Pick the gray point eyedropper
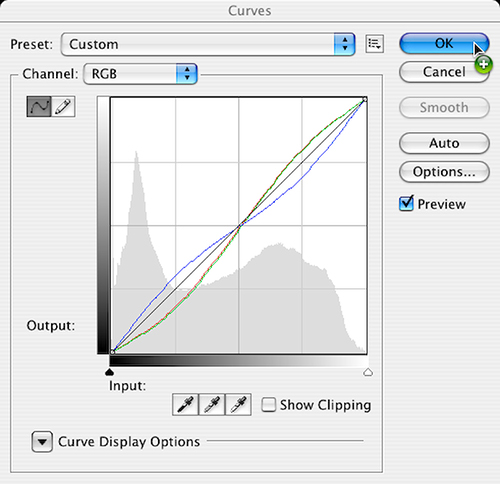Screen dimensions: 500x484 [212, 405]
